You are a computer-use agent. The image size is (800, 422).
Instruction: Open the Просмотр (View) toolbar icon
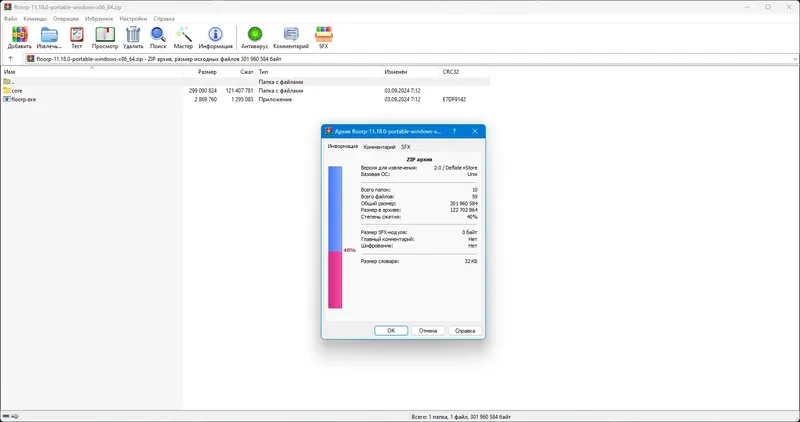(105, 35)
